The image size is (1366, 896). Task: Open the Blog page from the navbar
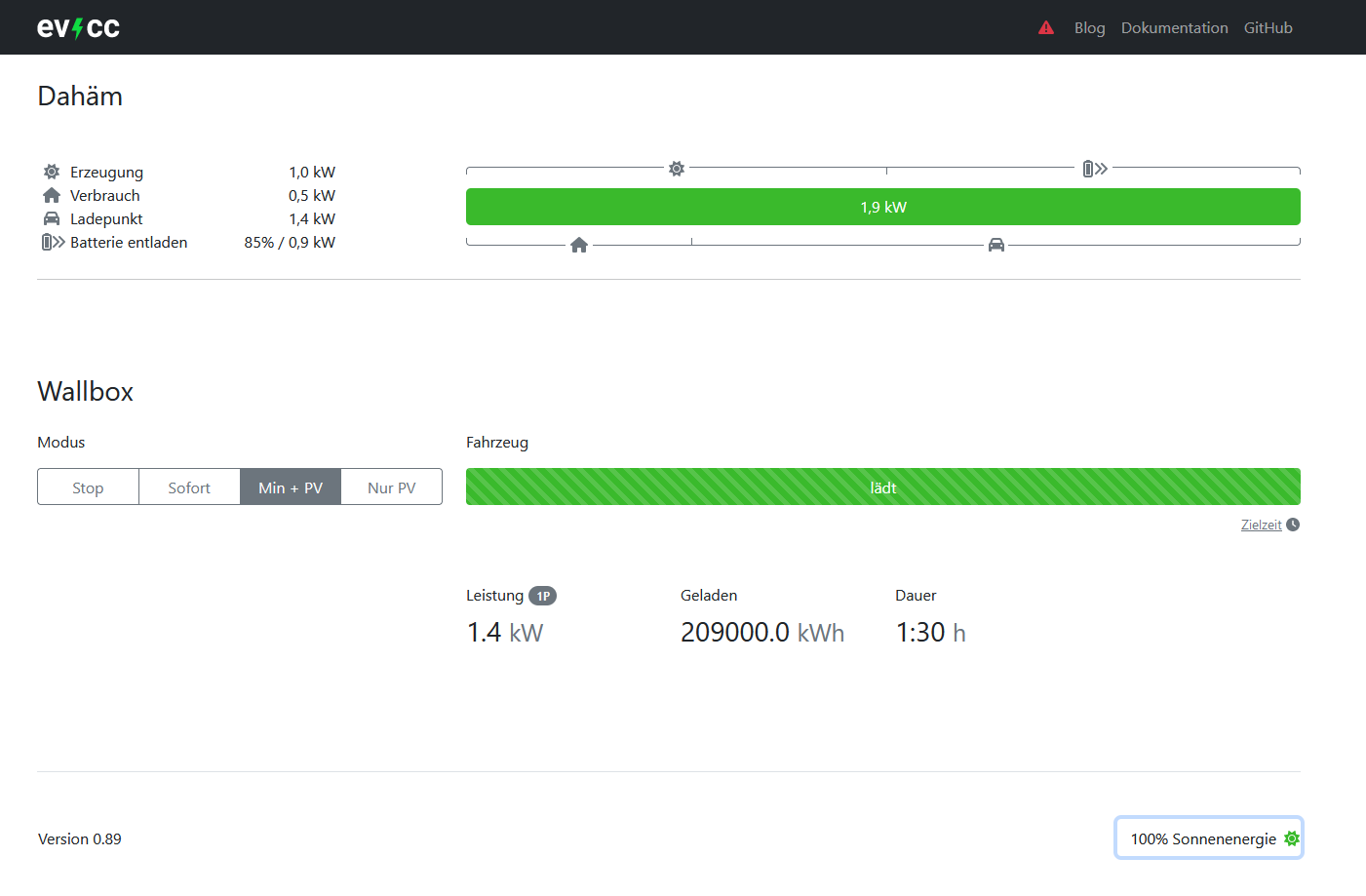click(x=1089, y=27)
